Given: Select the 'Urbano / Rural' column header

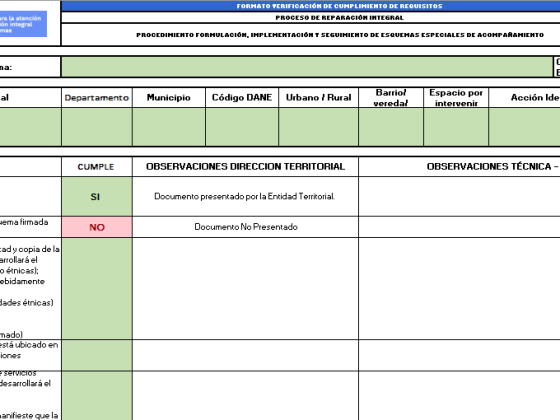Looking at the screenshot, I should coord(319,98).
